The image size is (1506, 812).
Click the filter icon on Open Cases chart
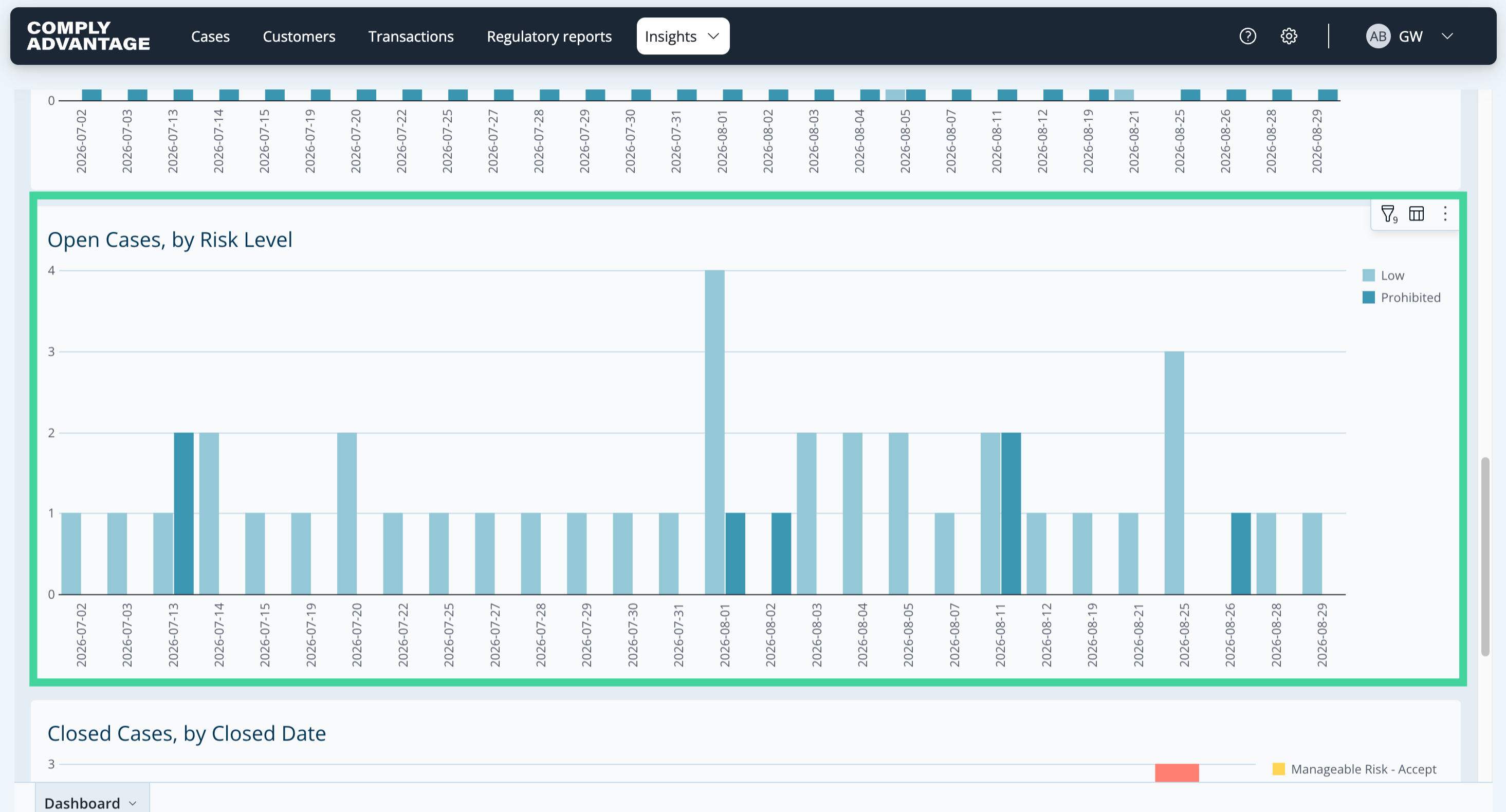(1388, 214)
